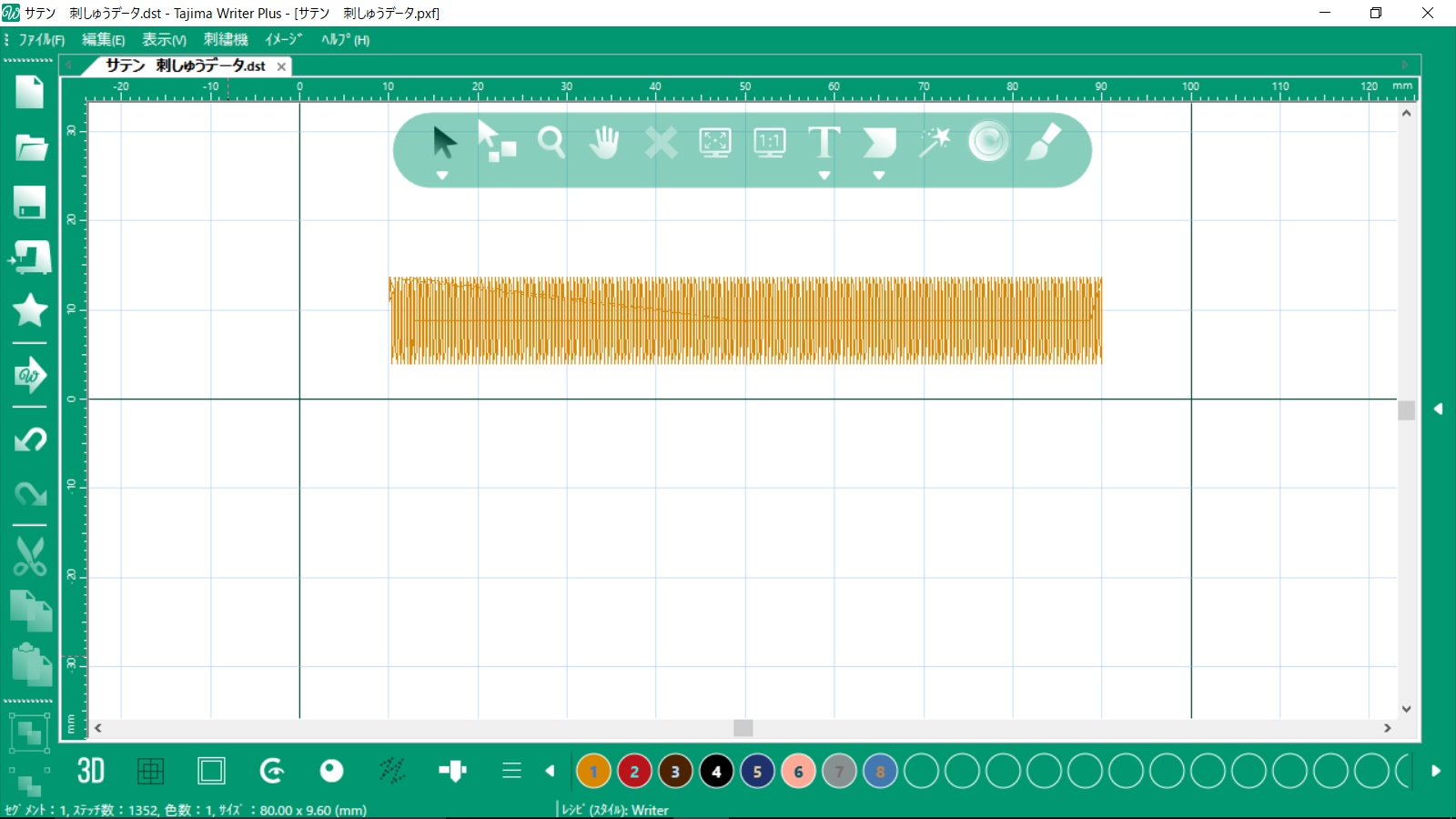Image resolution: width=1456 pixels, height=819 pixels.
Task: Toggle stitch points display
Action: tap(392, 771)
